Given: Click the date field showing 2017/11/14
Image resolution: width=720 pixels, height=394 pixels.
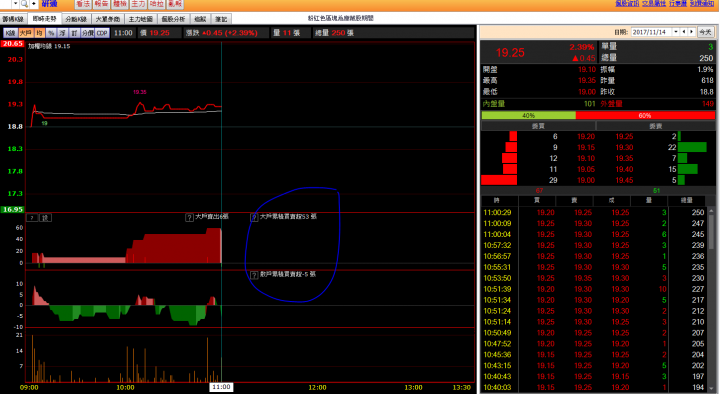Looking at the screenshot, I should coord(652,32).
